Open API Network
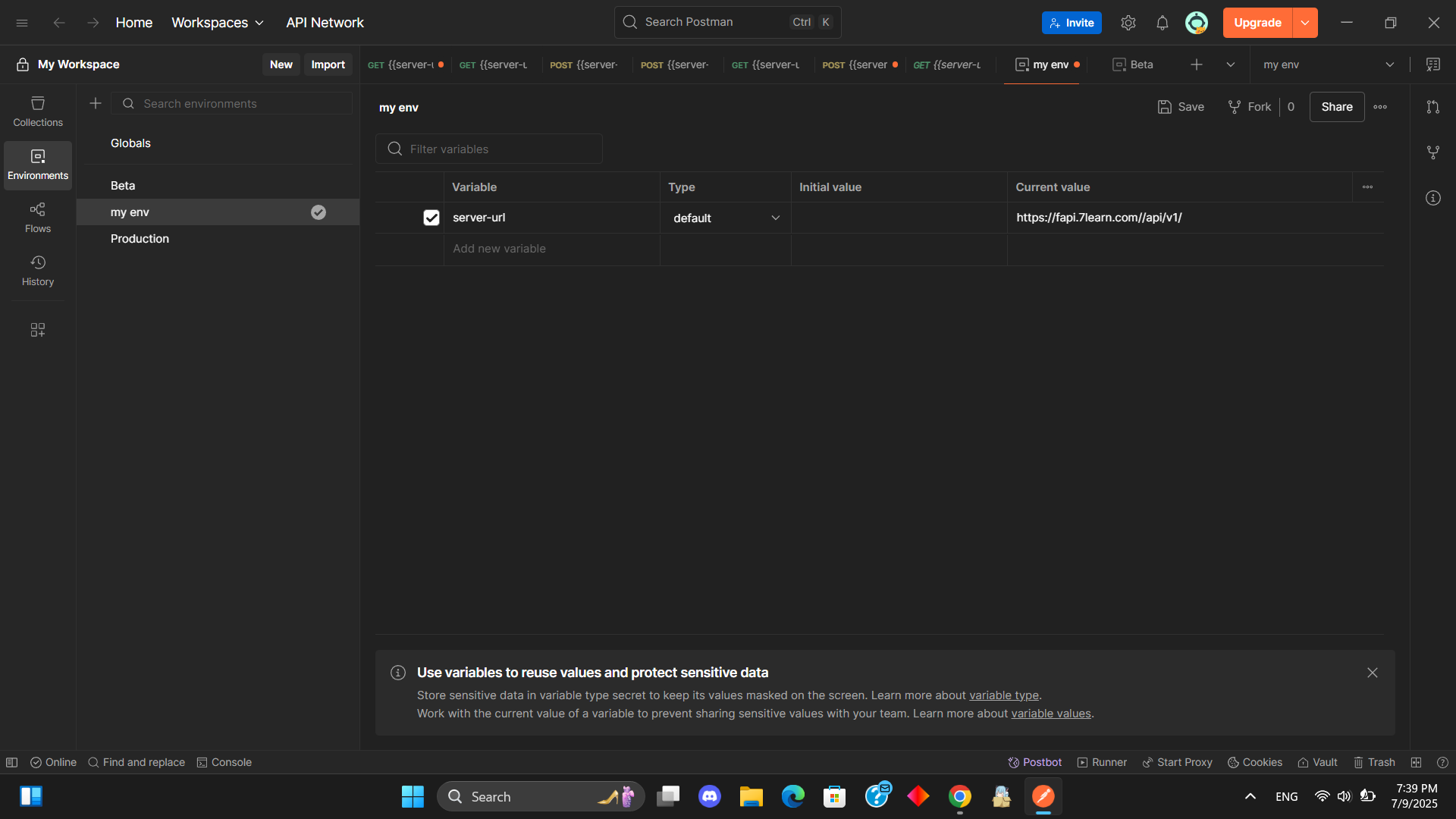The height and width of the screenshot is (819, 1456). pos(325,23)
